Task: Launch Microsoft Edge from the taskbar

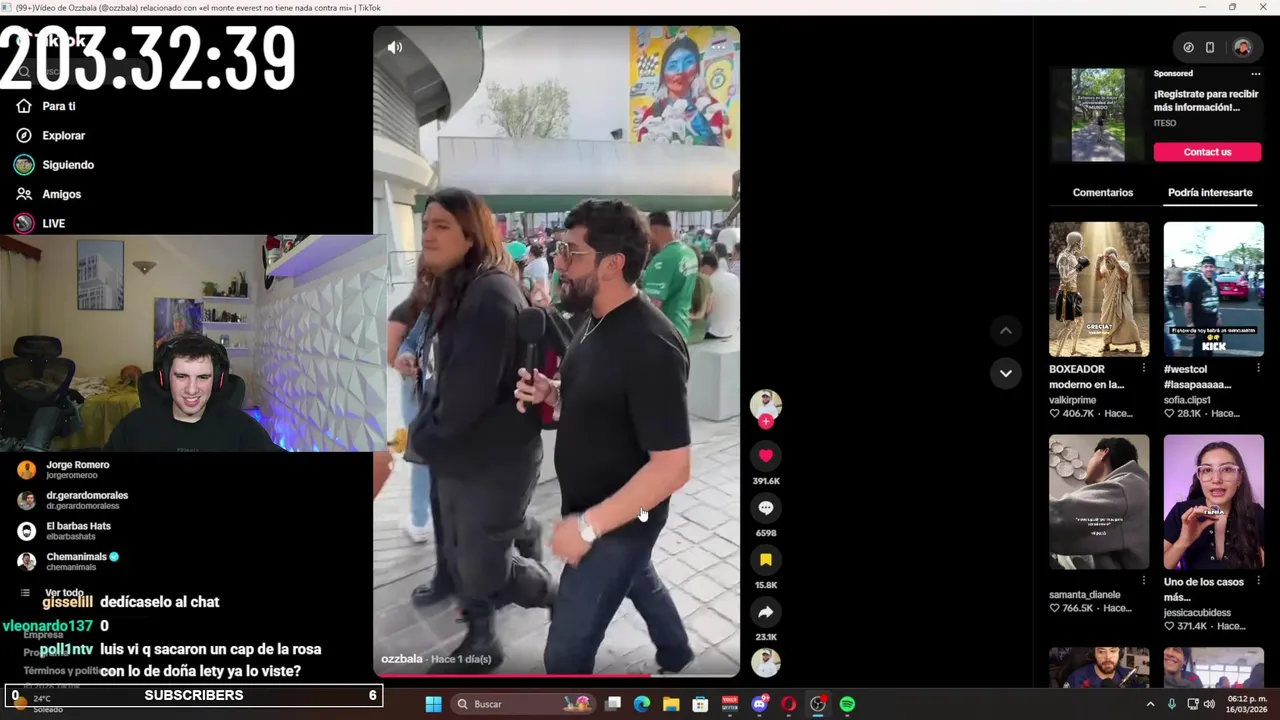Action: (x=642, y=704)
